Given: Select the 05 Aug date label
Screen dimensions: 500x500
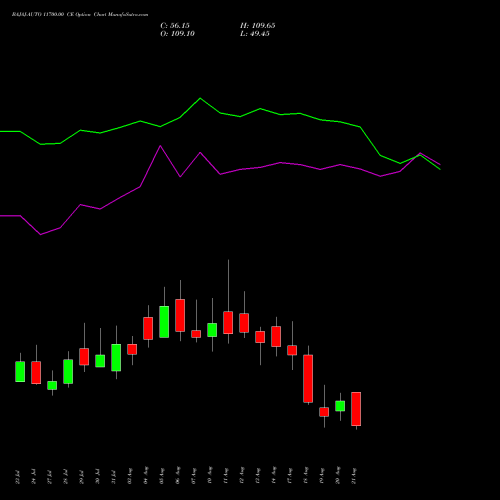Looking at the screenshot, I should click(162, 476).
